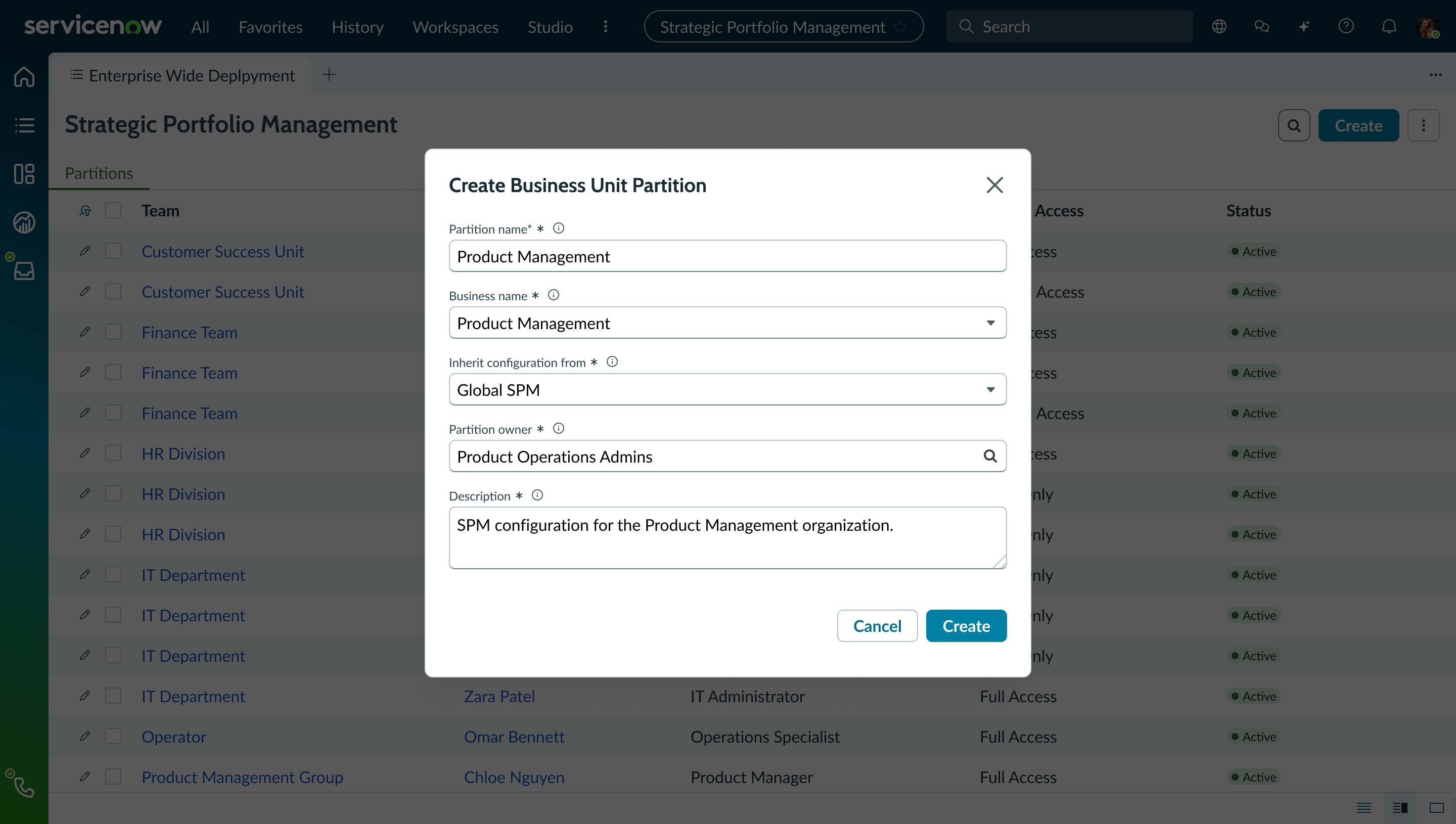
Task: Click the Description text area
Action: [727, 538]
